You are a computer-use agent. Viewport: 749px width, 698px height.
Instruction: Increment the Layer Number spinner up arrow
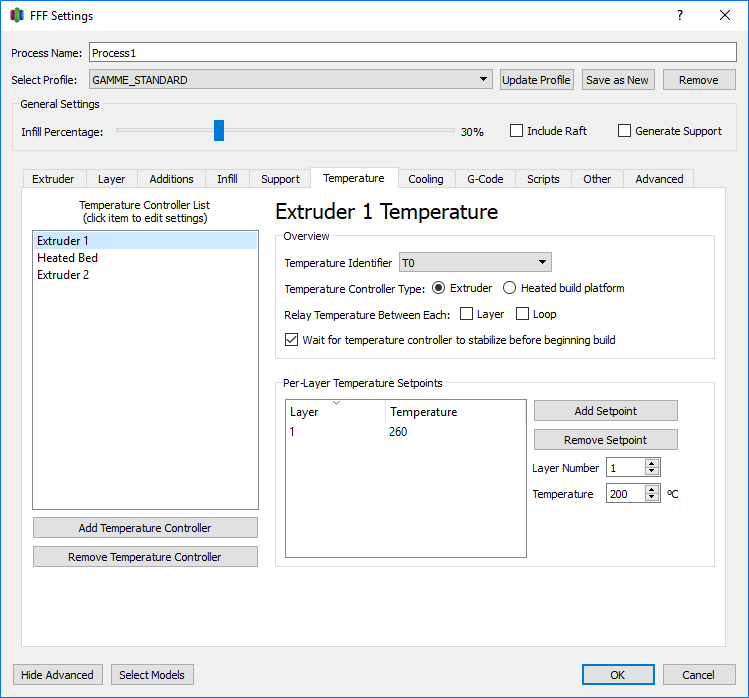[652, 464]
